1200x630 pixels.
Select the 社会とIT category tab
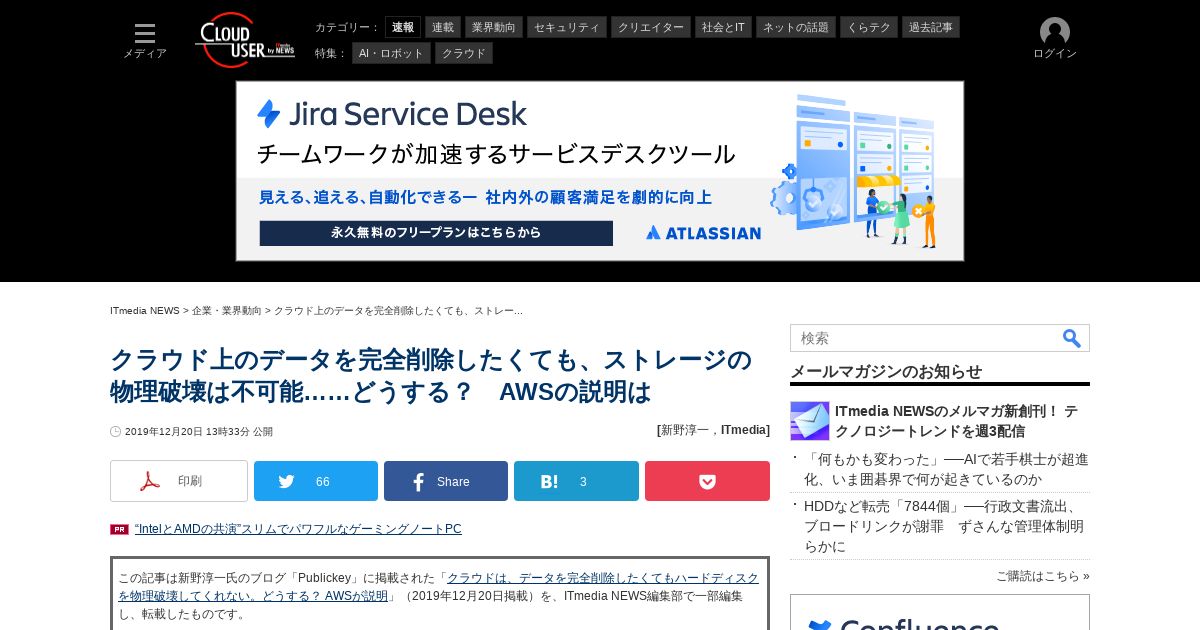click(723, 27)
